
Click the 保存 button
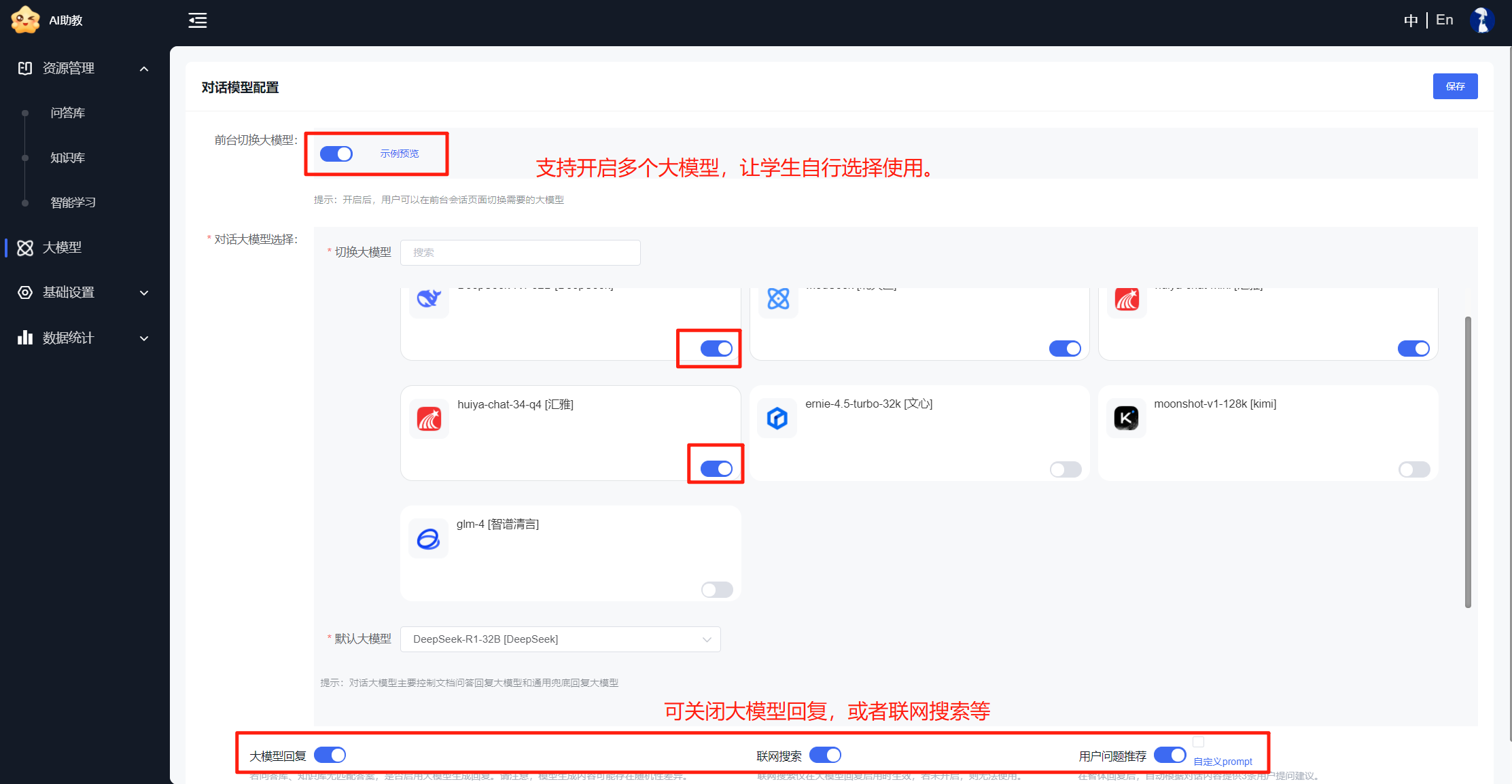point(1455,86)
